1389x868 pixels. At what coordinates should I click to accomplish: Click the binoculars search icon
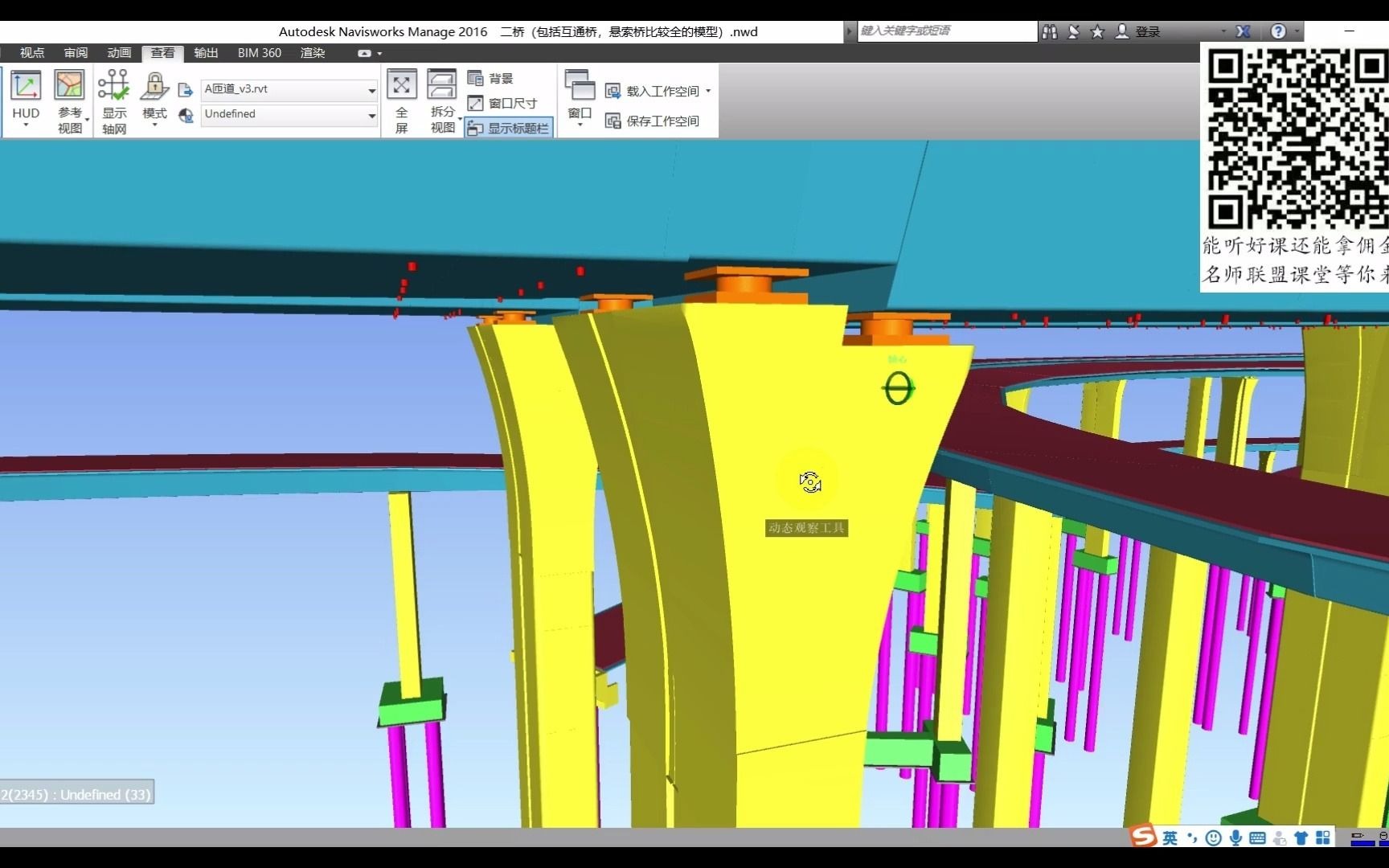(1049, 31)
